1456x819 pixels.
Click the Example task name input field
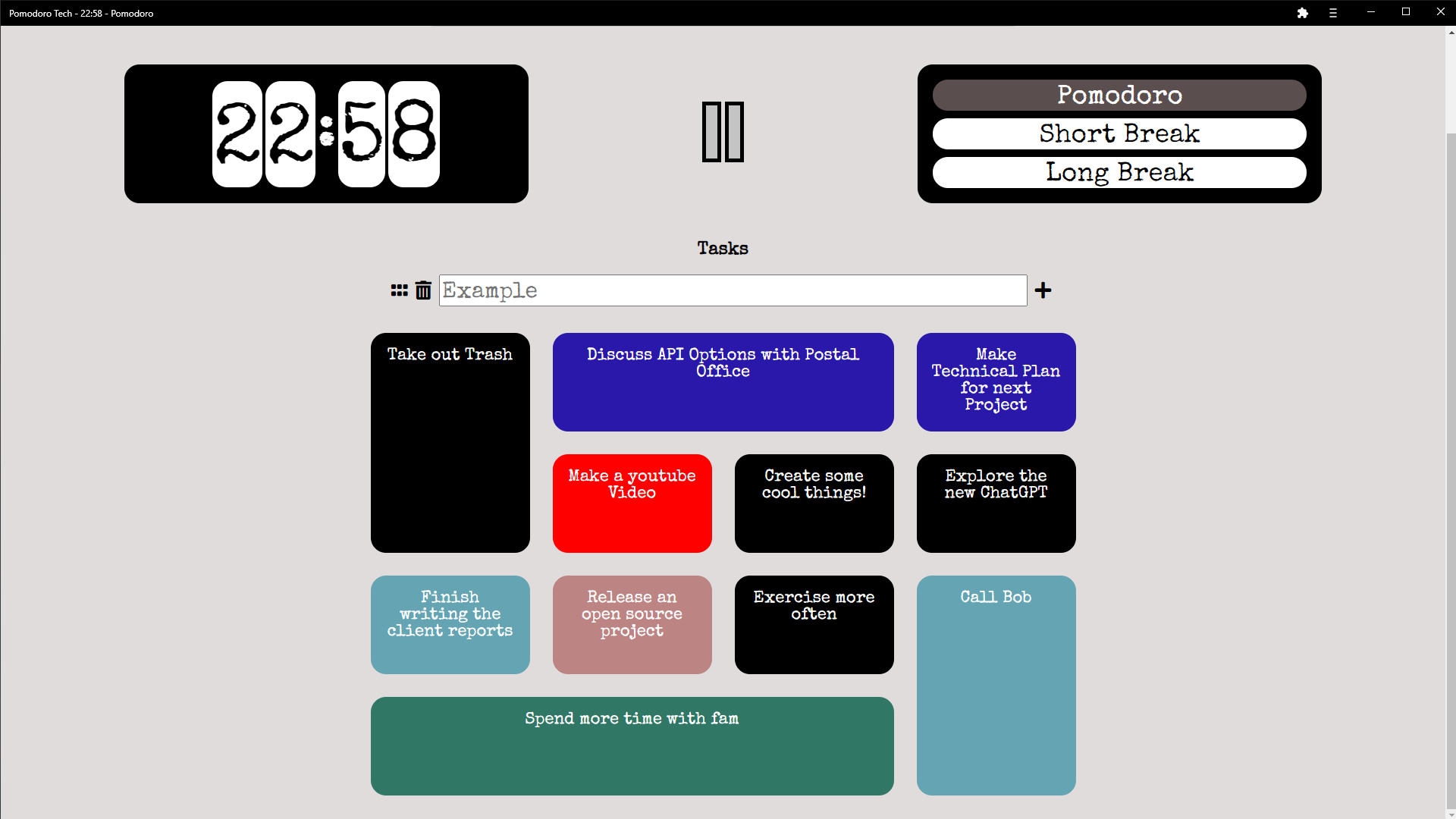coord(733,290)
